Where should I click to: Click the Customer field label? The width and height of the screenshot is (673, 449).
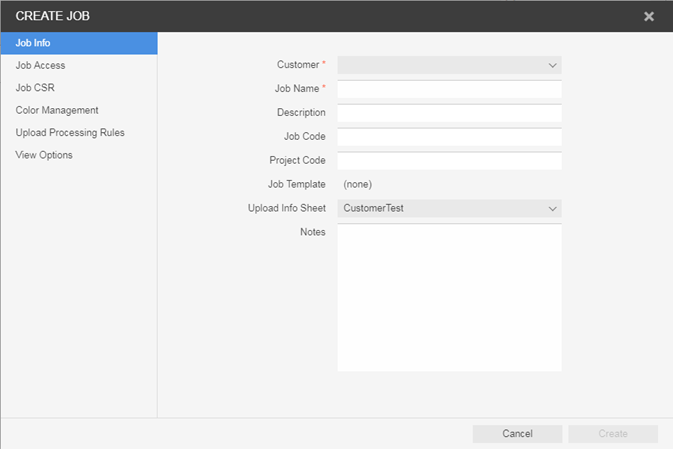(298, 65)
